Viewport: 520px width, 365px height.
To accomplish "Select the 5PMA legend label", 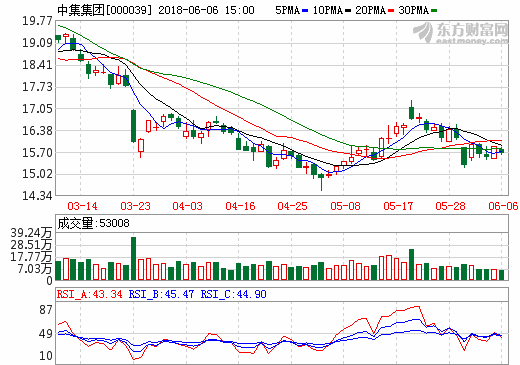I will (287, 10).
